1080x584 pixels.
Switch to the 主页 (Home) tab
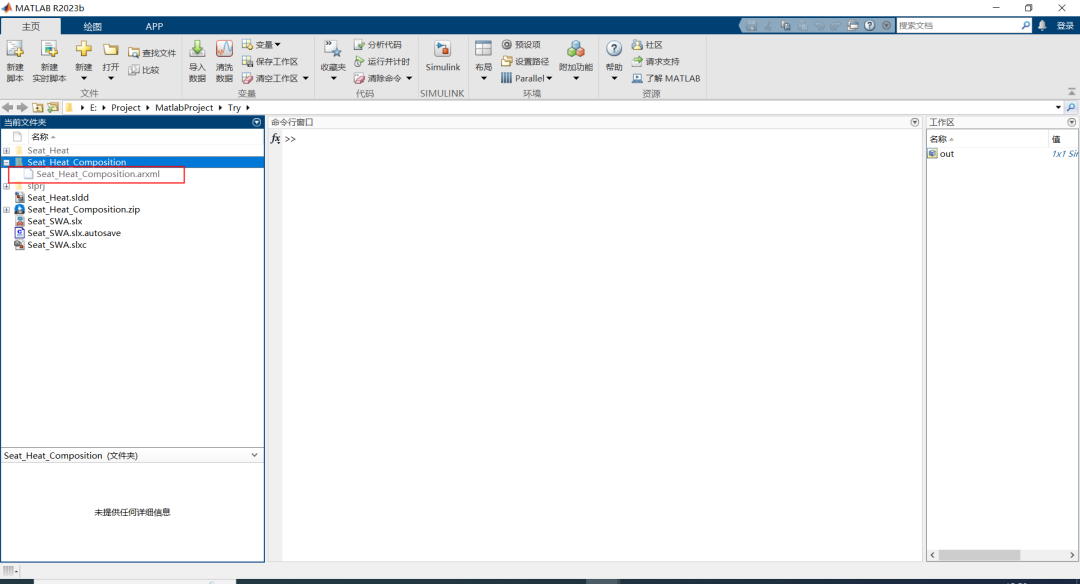coord(31,26)
